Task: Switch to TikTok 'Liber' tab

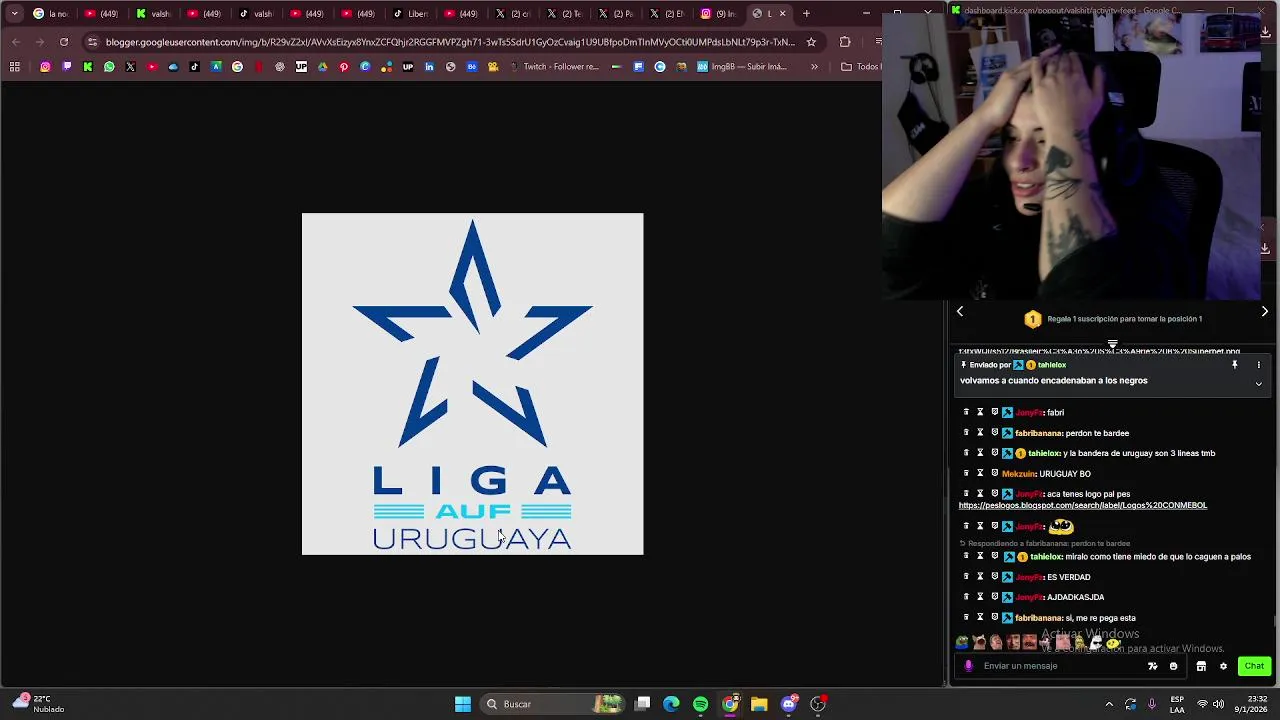Action: click(410, 14)
